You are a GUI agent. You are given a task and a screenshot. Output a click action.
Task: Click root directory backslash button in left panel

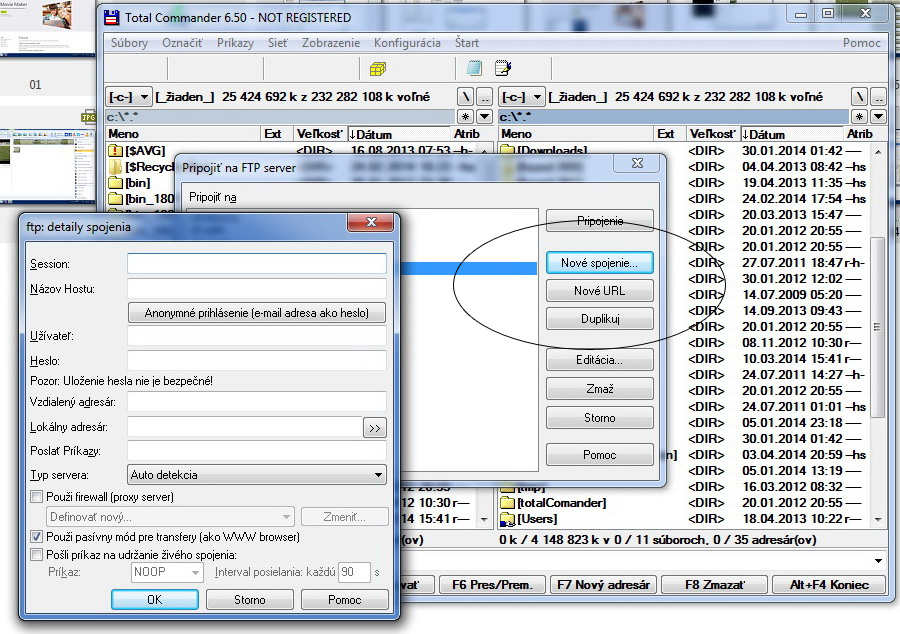pos(465,97)
